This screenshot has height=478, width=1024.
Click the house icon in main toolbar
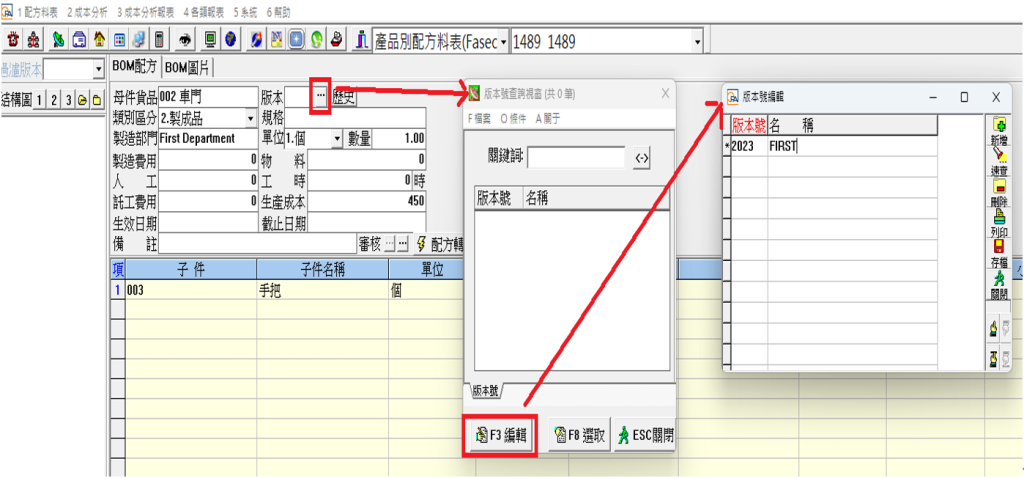click(x=99, y=41)
